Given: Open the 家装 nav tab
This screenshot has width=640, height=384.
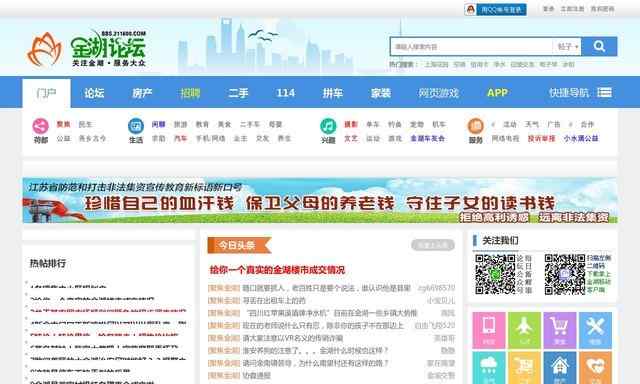Looking at the screenshot, I should pos(381,93).
